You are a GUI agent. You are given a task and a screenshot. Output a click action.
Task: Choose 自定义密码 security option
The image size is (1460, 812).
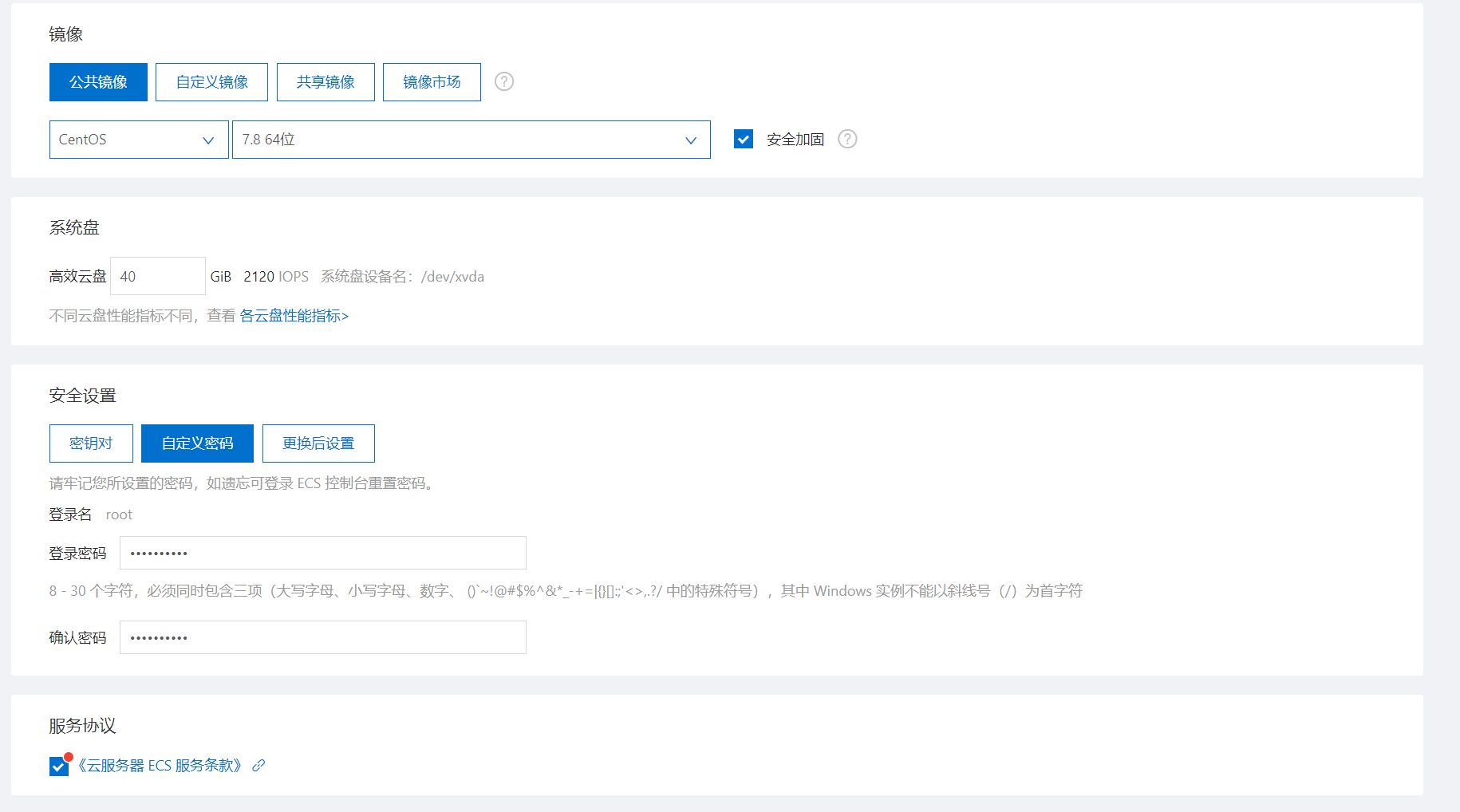click(x=197, y=443)
